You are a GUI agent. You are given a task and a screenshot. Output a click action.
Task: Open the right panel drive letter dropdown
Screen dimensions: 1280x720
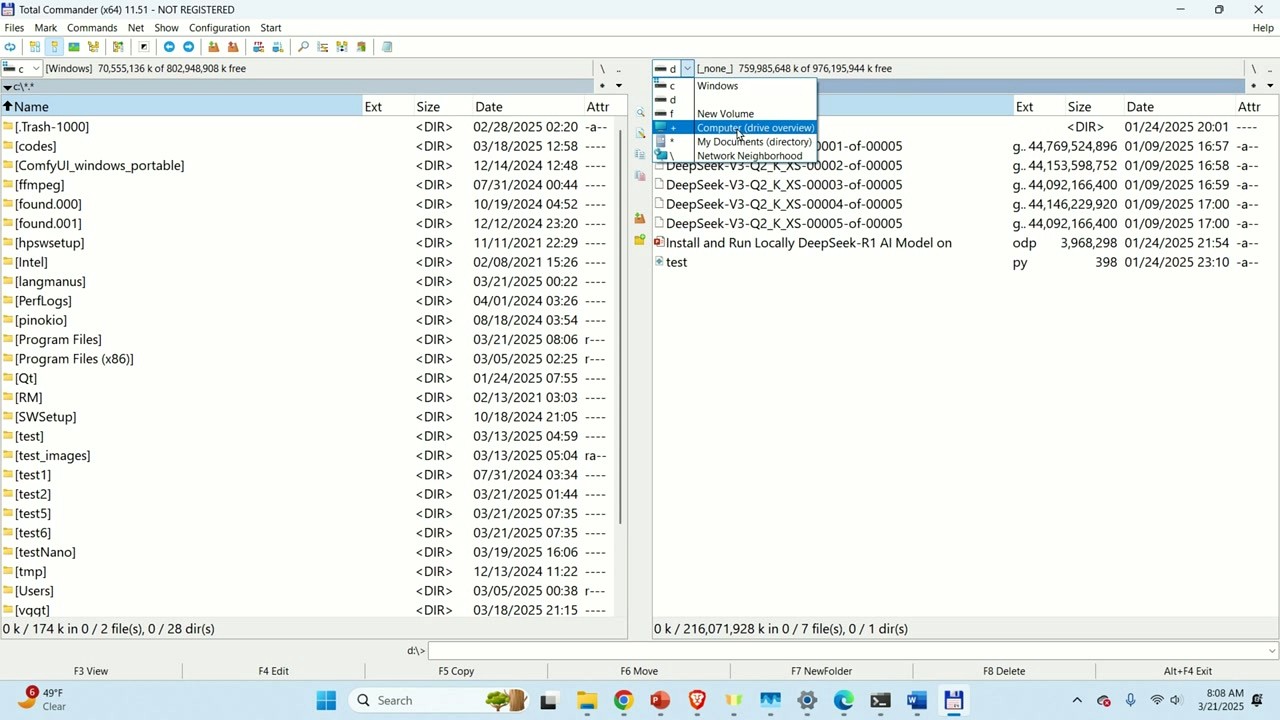click(x=687, y=68)
